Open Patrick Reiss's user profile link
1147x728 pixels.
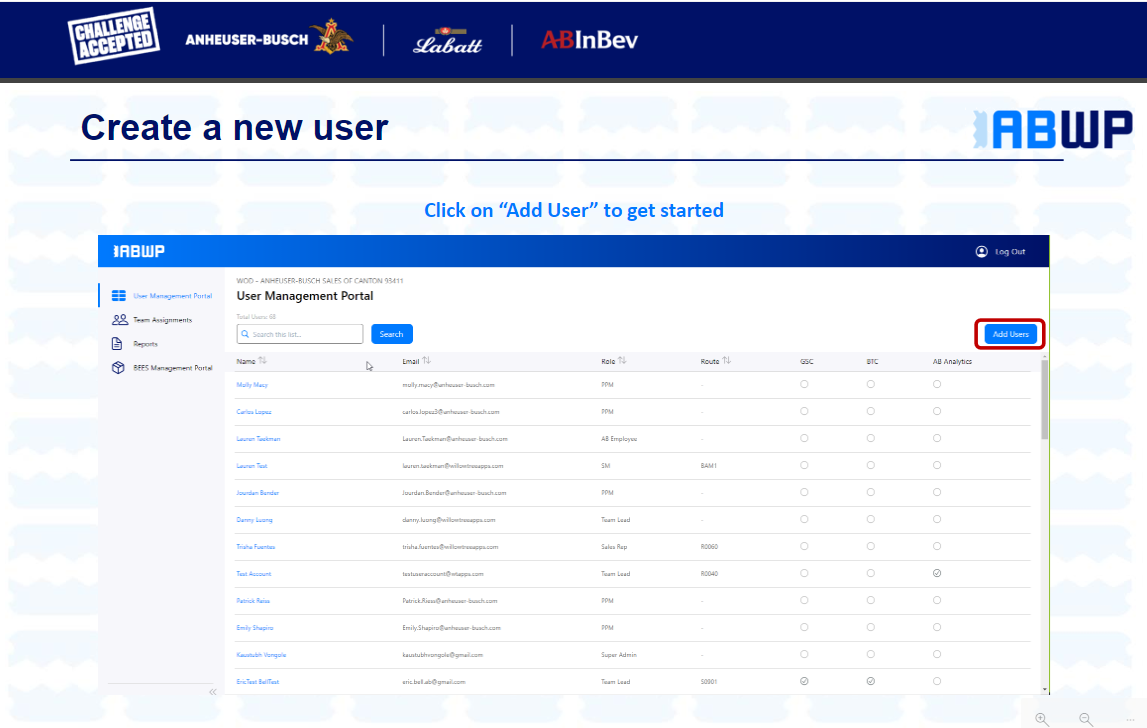click(253, 601)
